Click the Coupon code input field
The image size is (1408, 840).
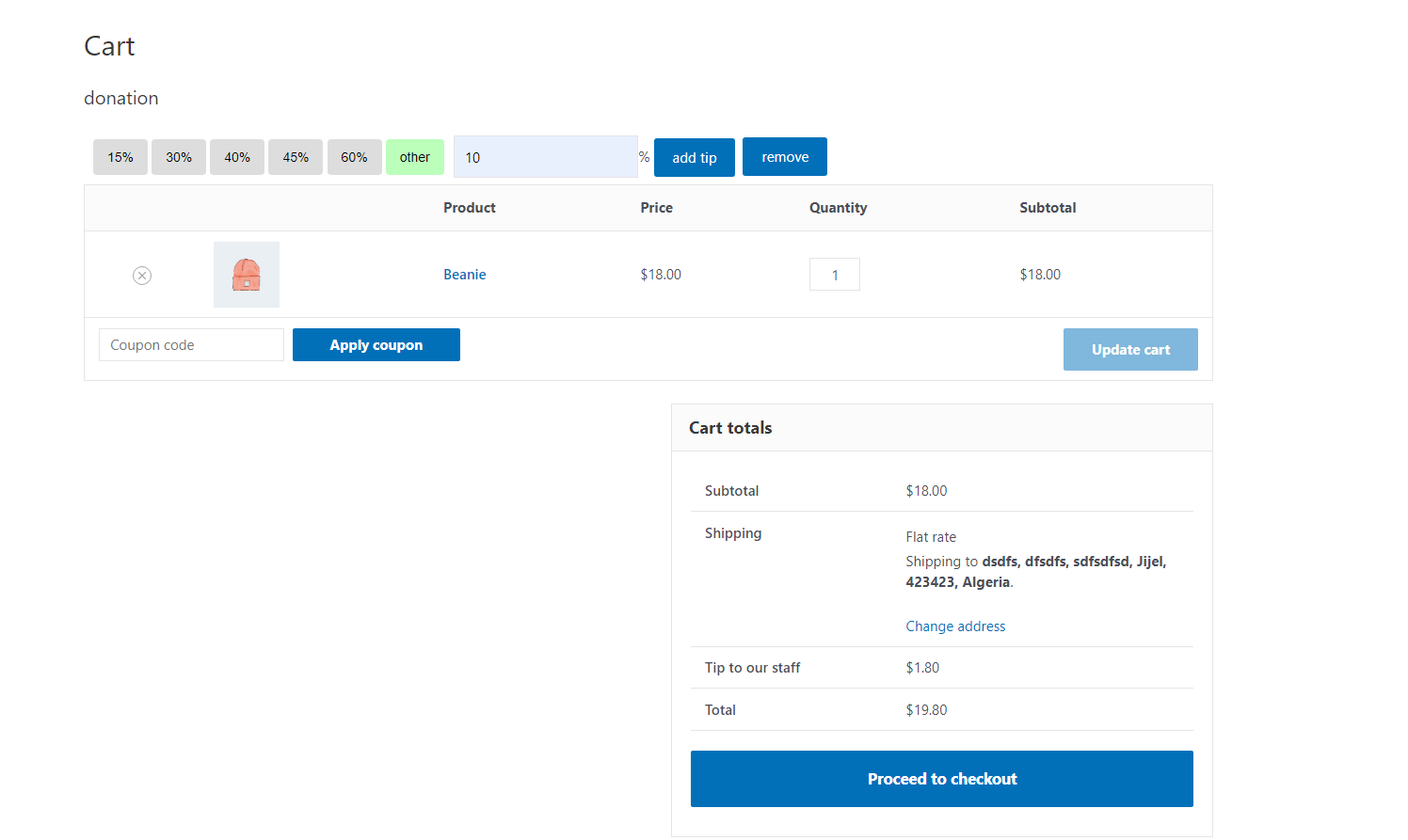[191, 344]
